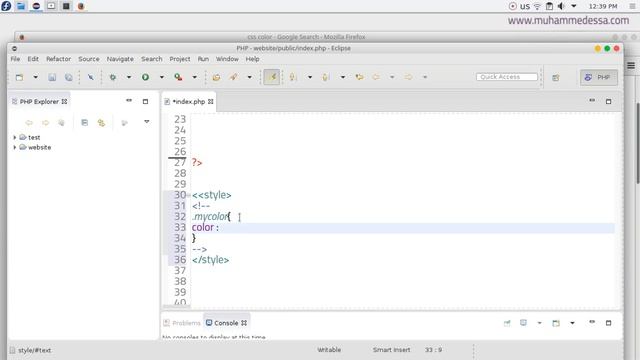The image size is (640, 360).
Task: Click PHP Explorer Forward navigation arrow
Action: [45, 122]
